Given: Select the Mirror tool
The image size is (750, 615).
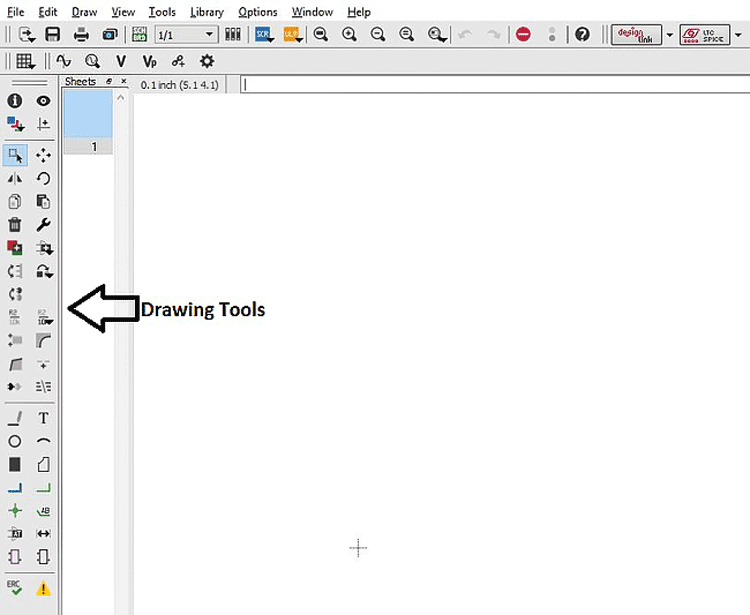Looking at the screenshot, I should click(x=15, y=179).
